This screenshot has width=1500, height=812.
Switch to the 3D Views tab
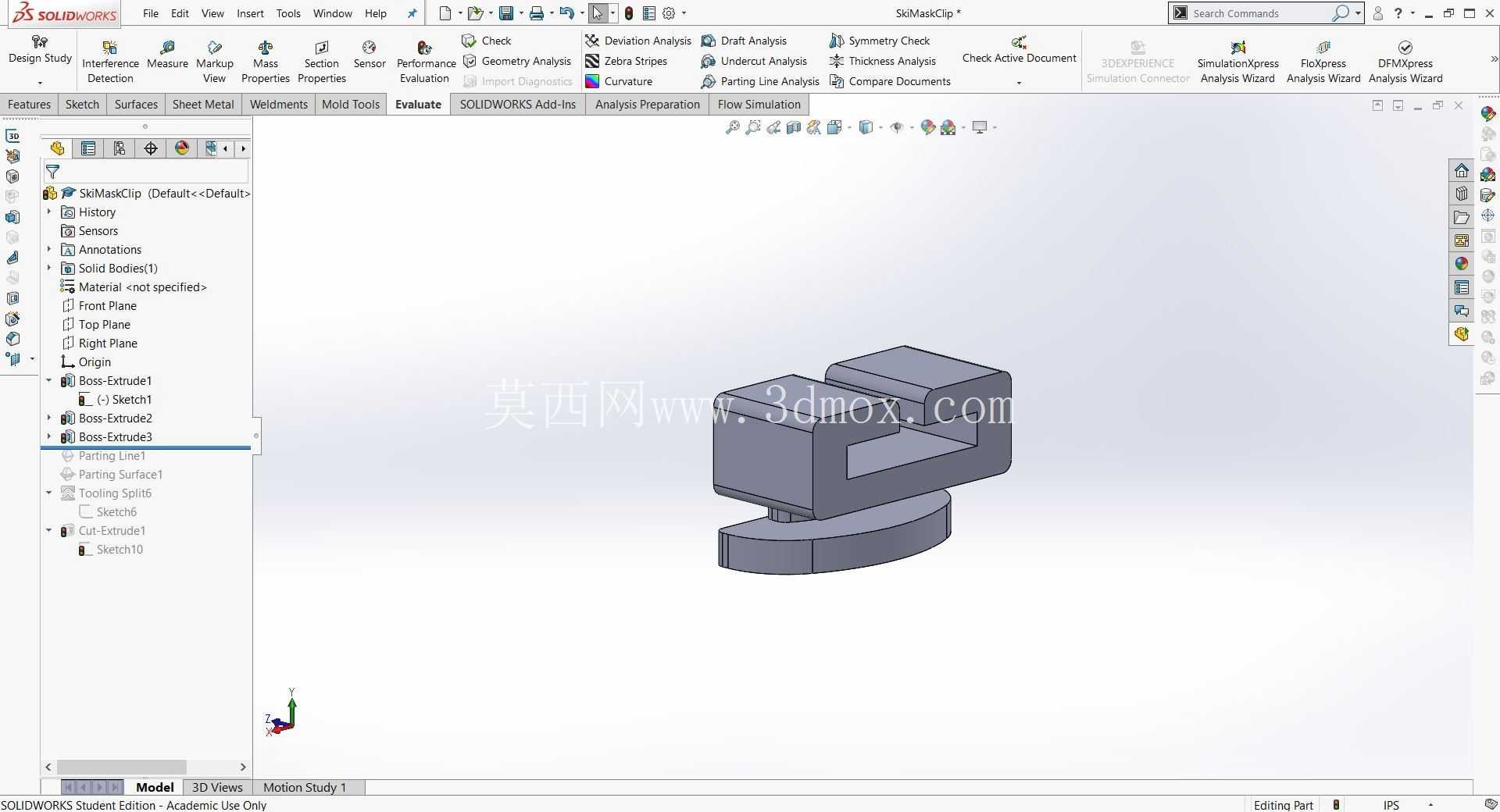(x=217, y=787)
